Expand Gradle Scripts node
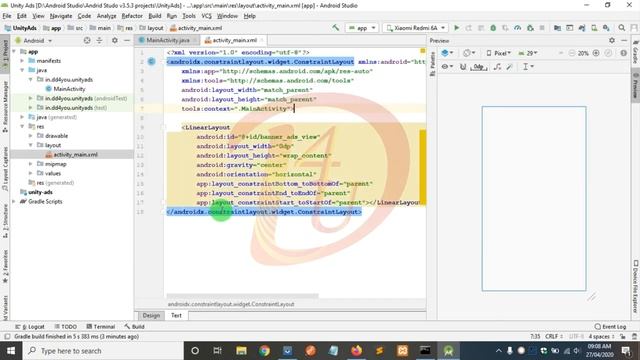The width and height of the screenshot is (640, 360). pos(14,201)
